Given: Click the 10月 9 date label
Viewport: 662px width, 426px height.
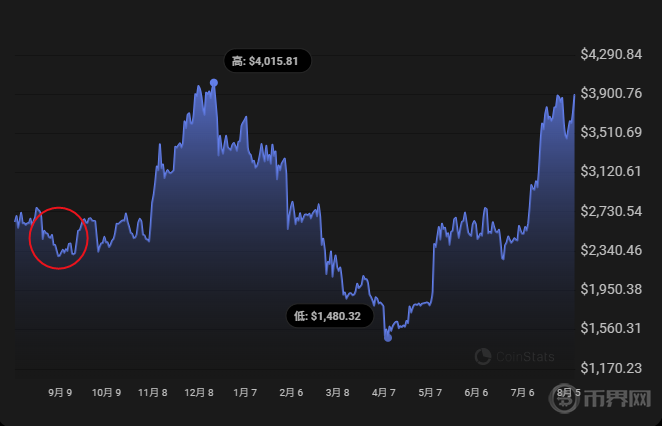Looking at the screenshot, I should point(106,394).
